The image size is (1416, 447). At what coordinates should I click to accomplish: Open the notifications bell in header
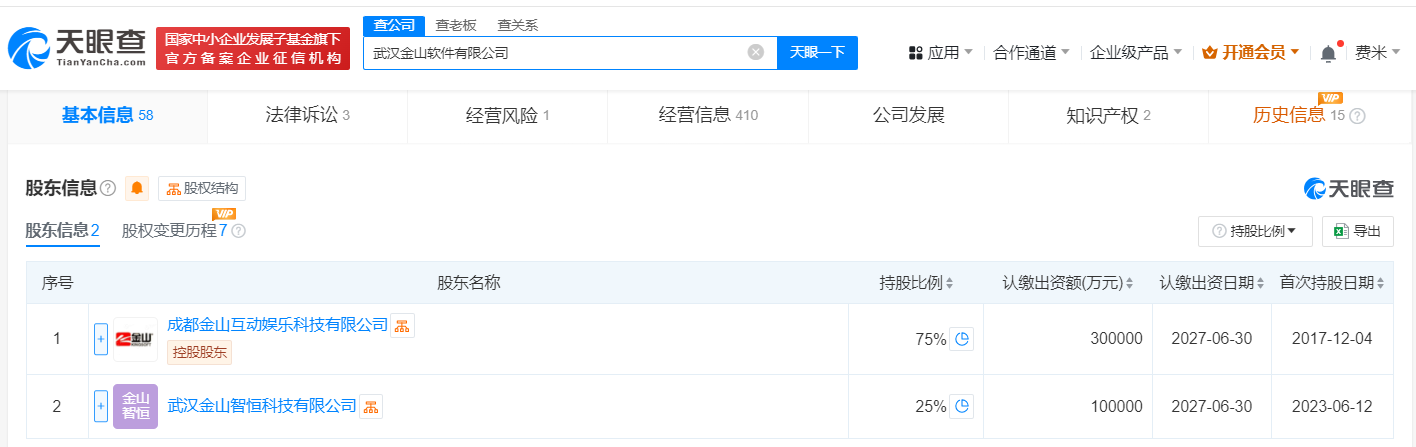1328,53
